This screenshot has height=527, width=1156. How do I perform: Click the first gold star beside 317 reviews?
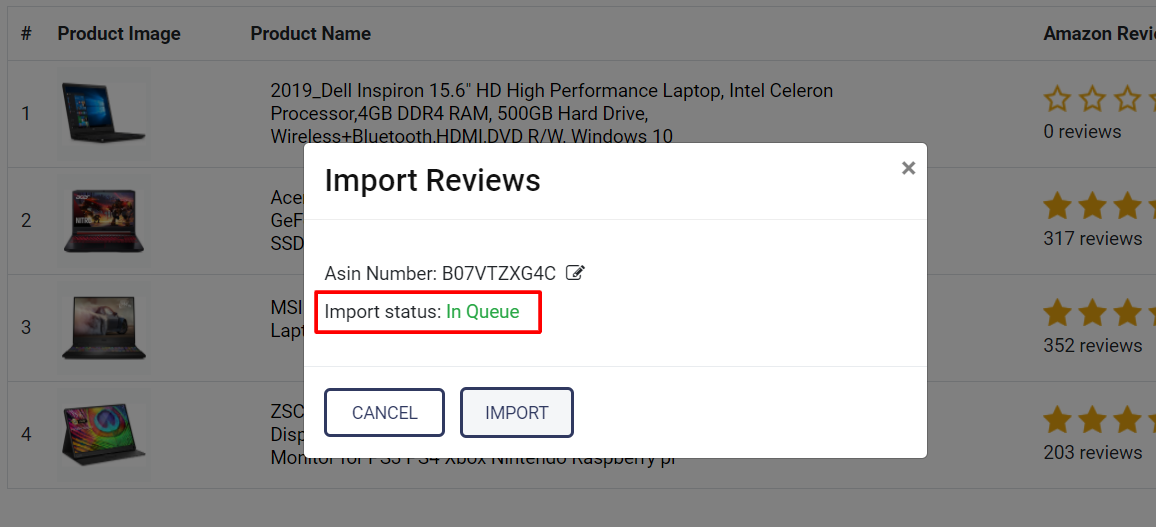[x=1057, y=206]
